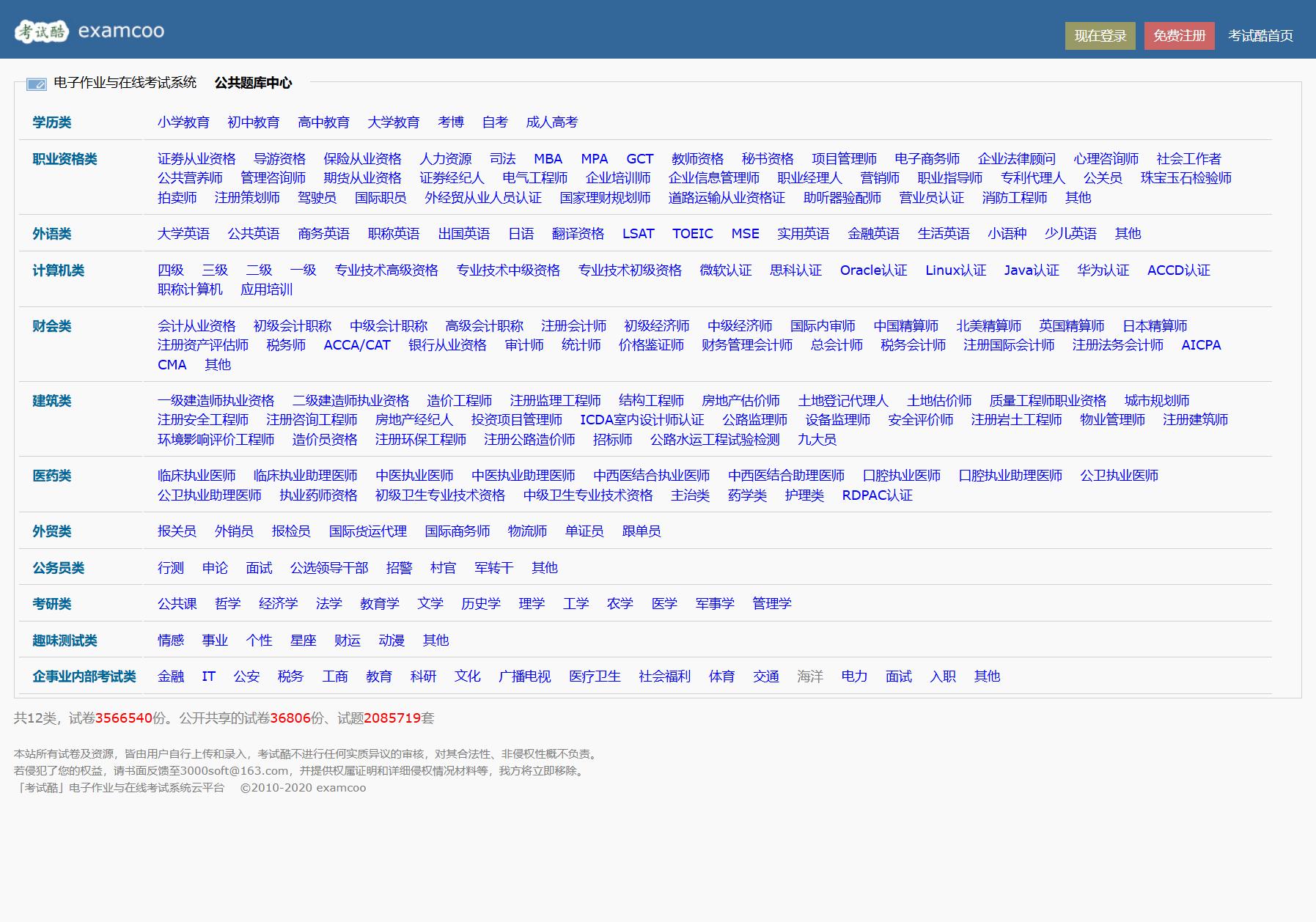Open 大学英语 link
1316x922 pixels.
pyautogui.click(x=183, y=234)
